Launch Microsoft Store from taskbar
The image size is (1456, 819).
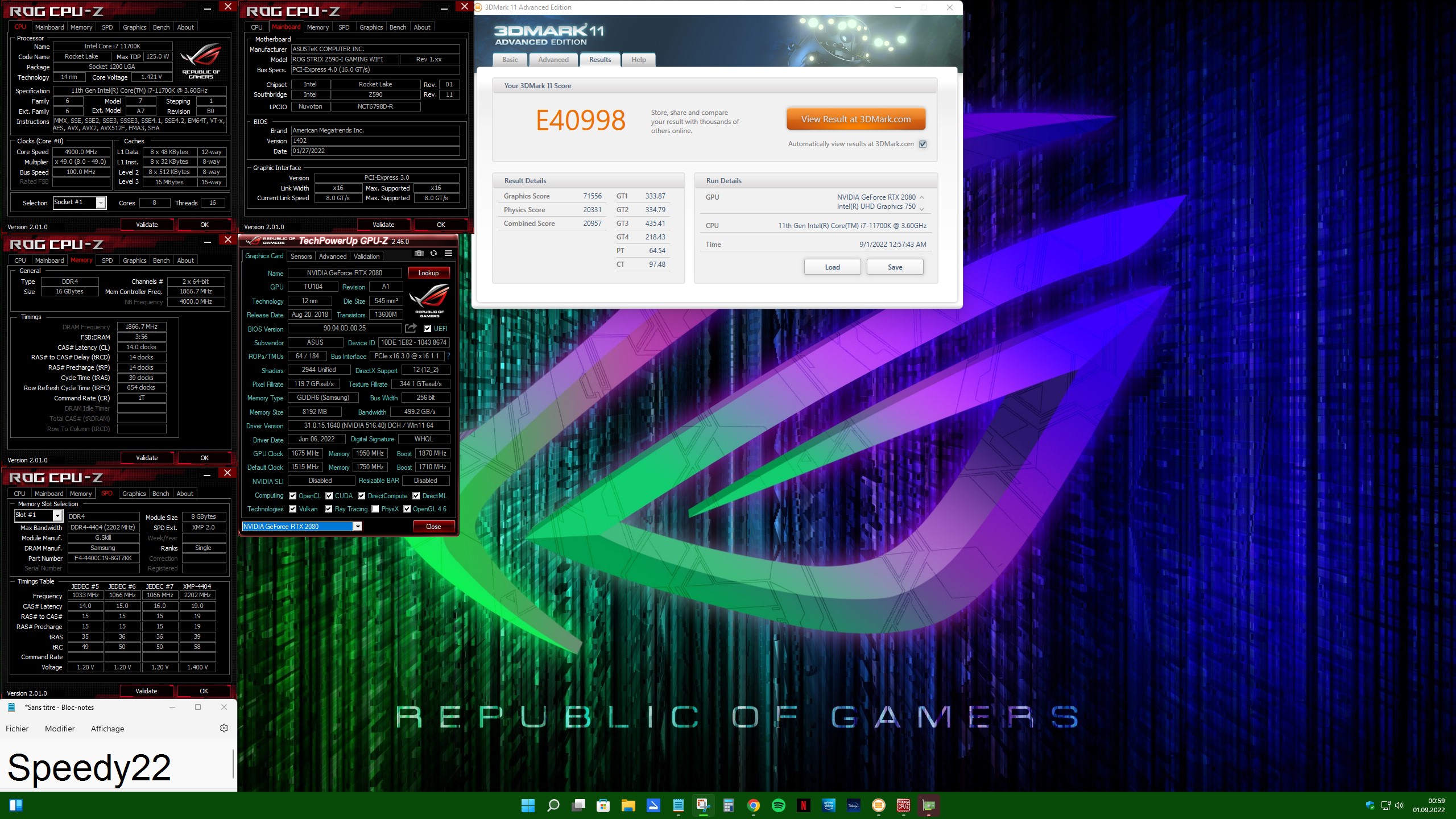click(603, 805)
